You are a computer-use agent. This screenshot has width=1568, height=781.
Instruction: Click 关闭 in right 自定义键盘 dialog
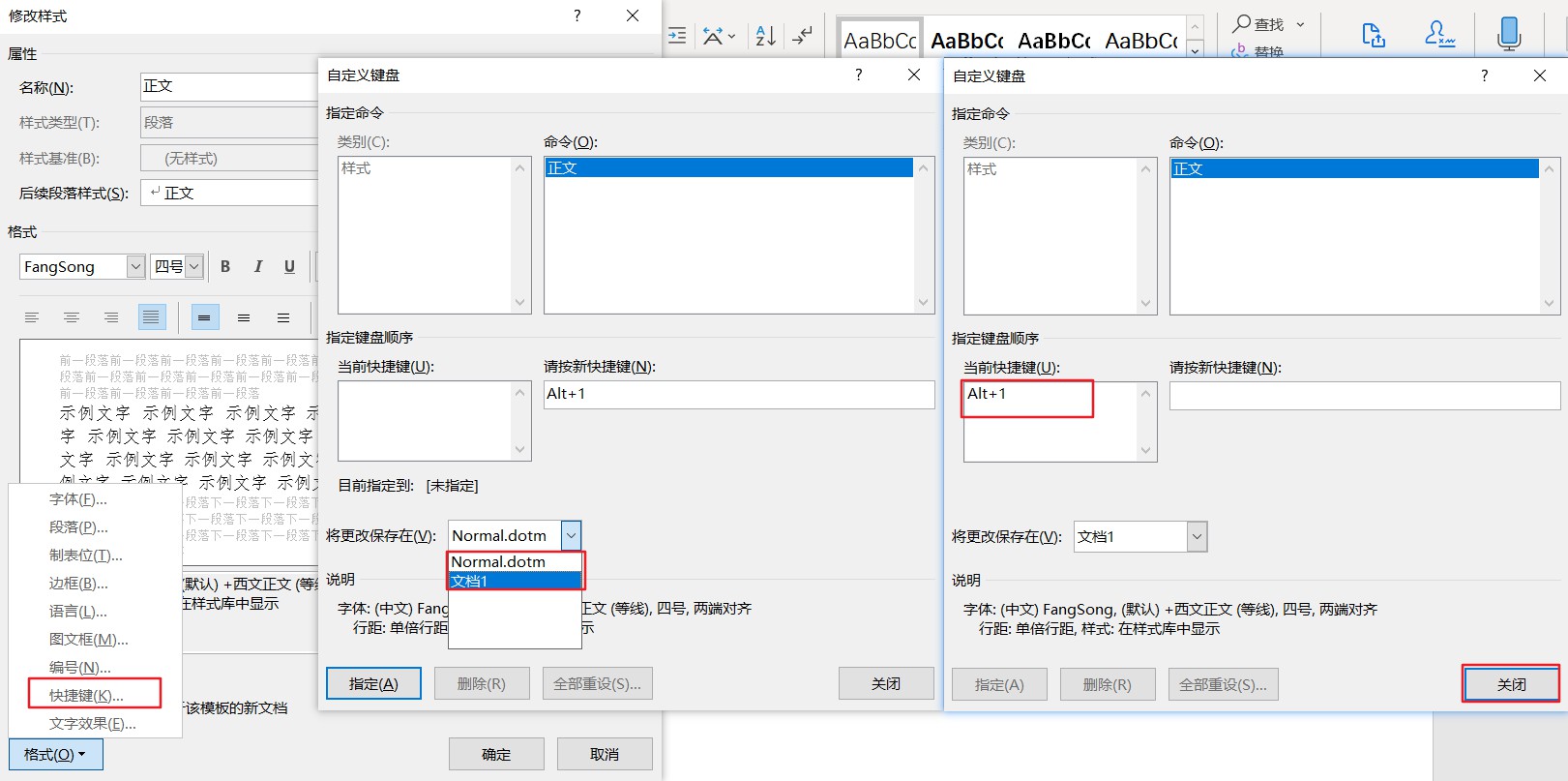pos(1511,684)
